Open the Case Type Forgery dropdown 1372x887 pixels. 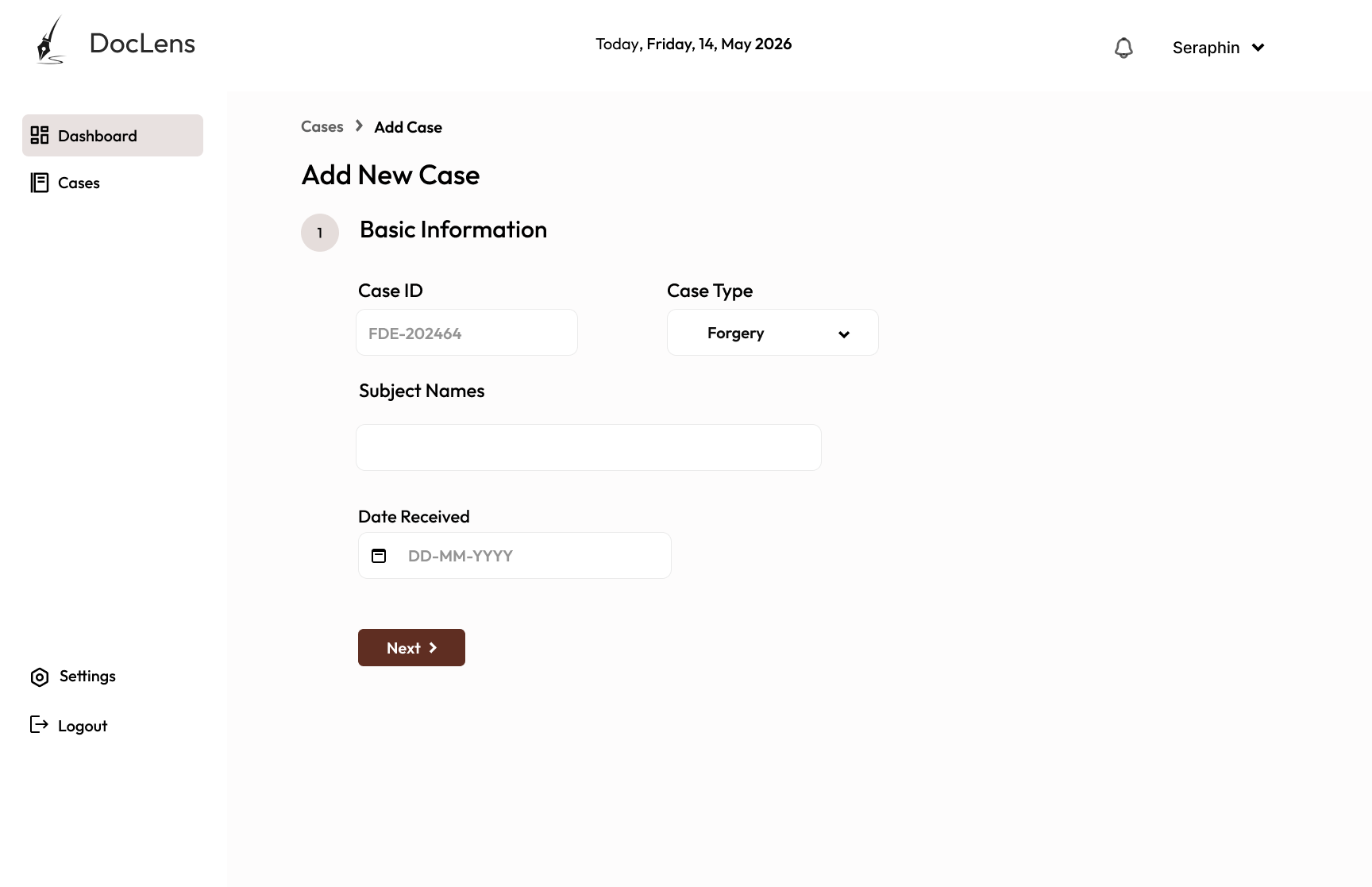click(x=773, y=333)
